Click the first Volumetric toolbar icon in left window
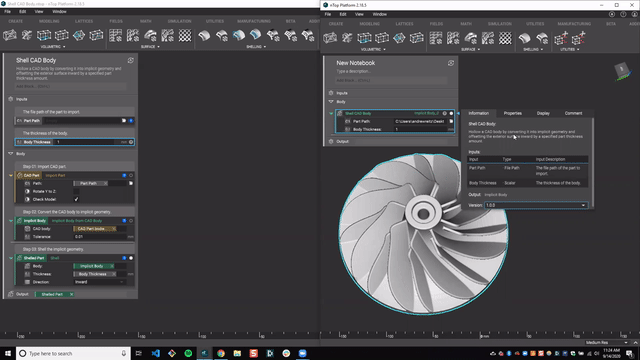 10,36
